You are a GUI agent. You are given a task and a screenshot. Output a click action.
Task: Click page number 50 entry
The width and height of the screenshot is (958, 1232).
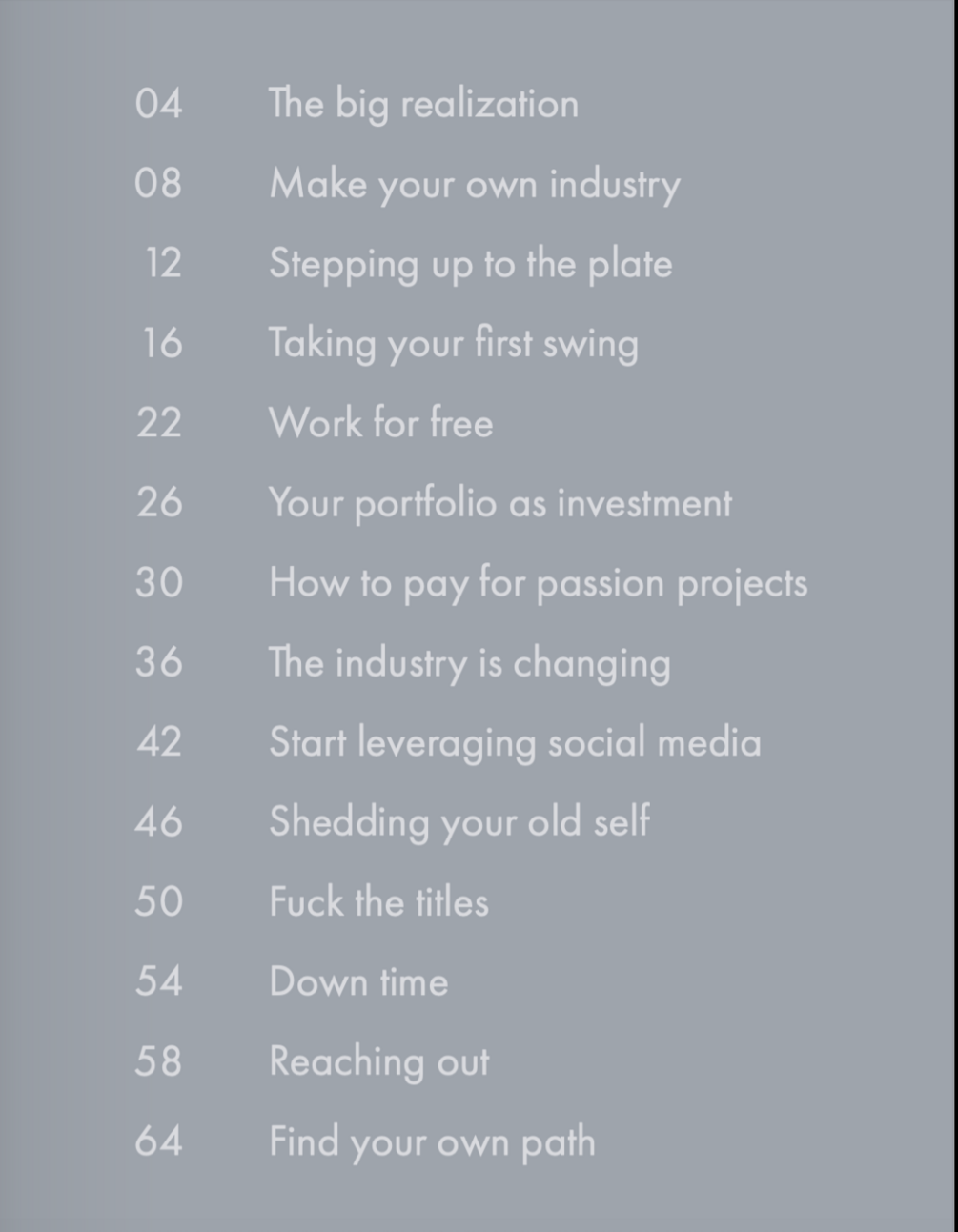(158, 902)
